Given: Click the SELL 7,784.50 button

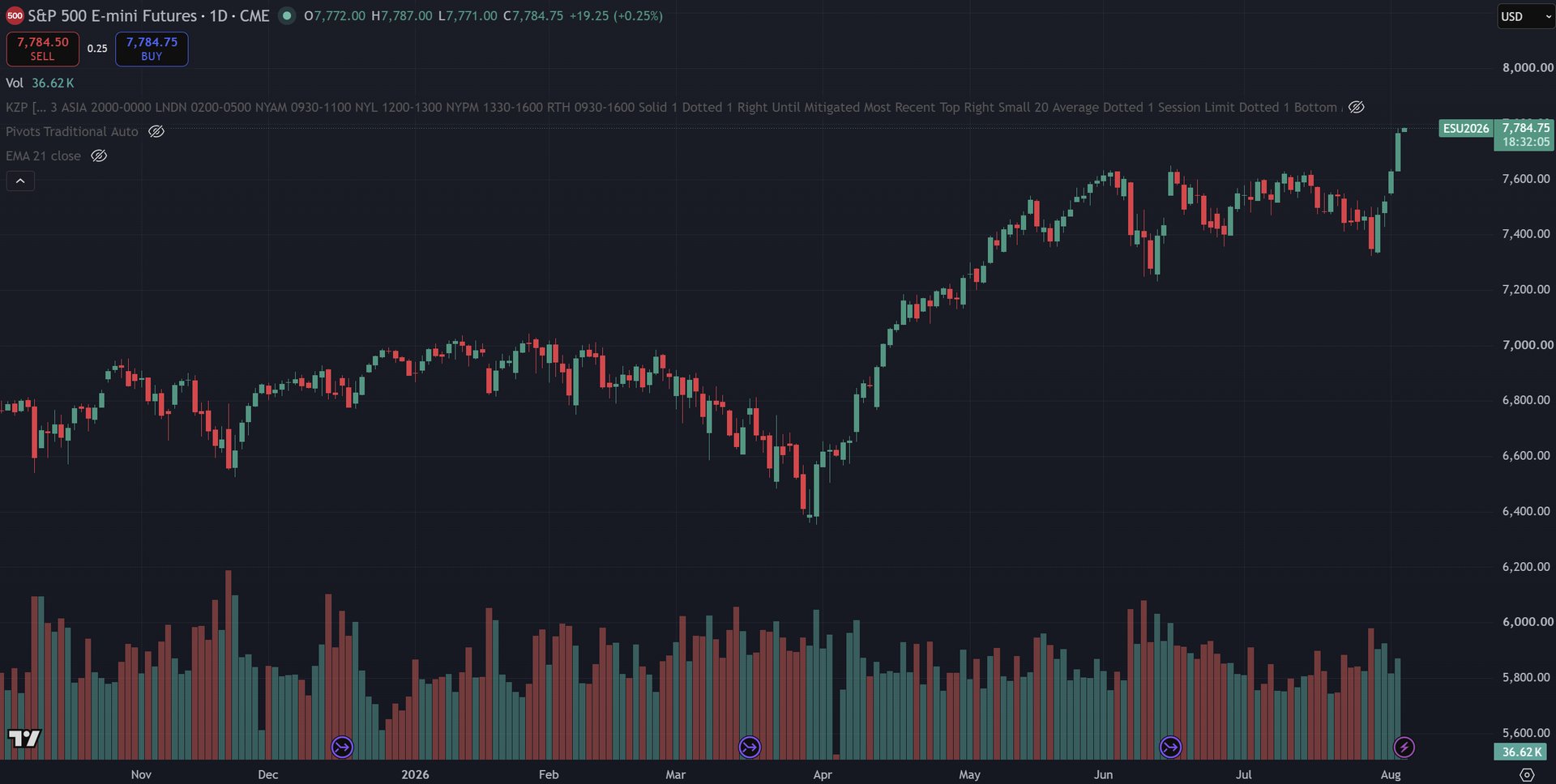Looking at the screenshot, I should point(43,49).
